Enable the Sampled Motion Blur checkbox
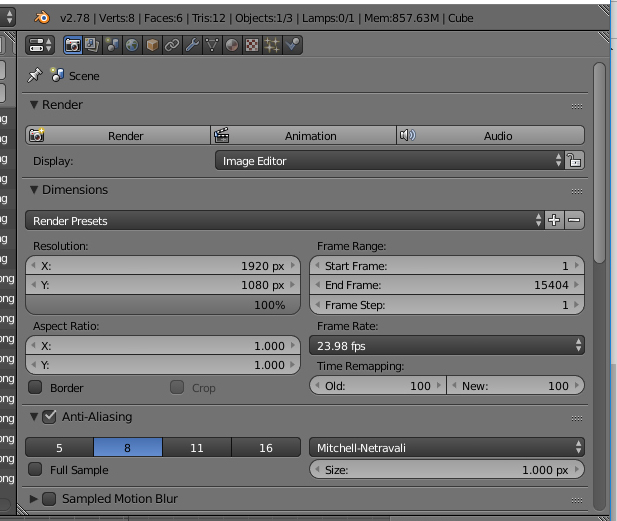The height and width of the screenshot is (521, 617). click(x=49, y=499)
